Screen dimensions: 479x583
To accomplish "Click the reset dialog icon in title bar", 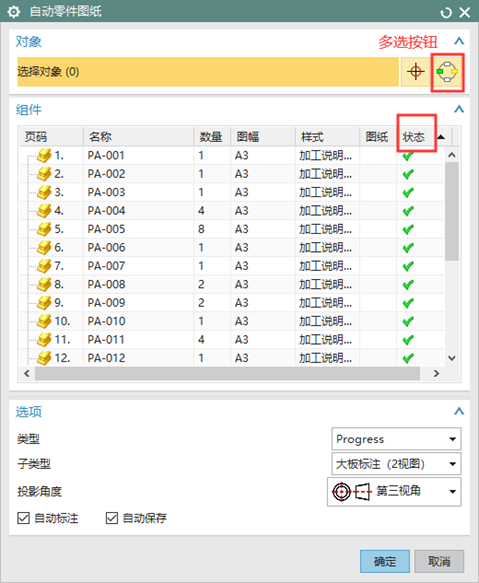I will [446, 13].
